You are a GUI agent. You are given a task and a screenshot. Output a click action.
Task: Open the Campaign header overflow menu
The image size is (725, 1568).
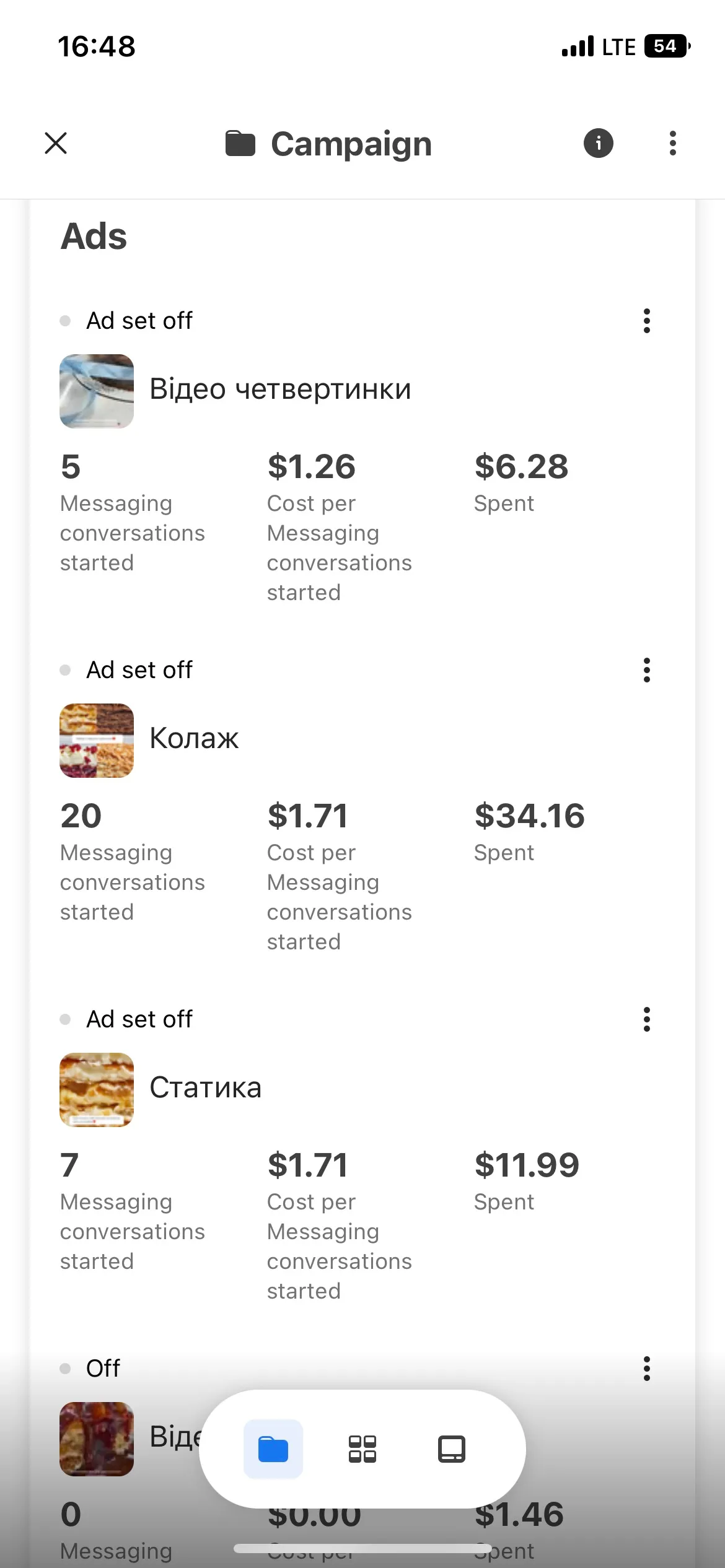(x=672, y=144)
